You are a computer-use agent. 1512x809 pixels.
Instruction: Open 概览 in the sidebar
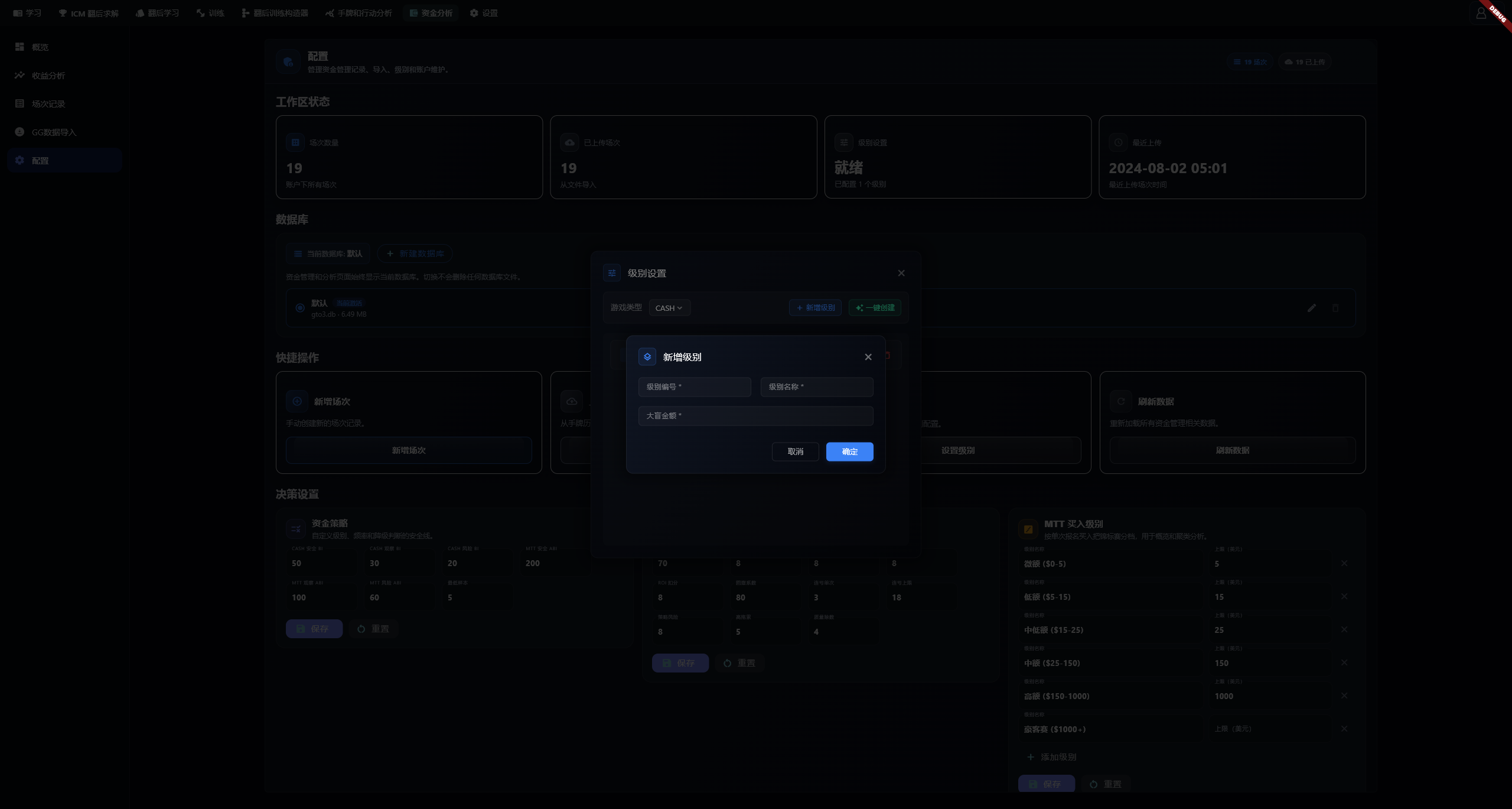(65, 47)
